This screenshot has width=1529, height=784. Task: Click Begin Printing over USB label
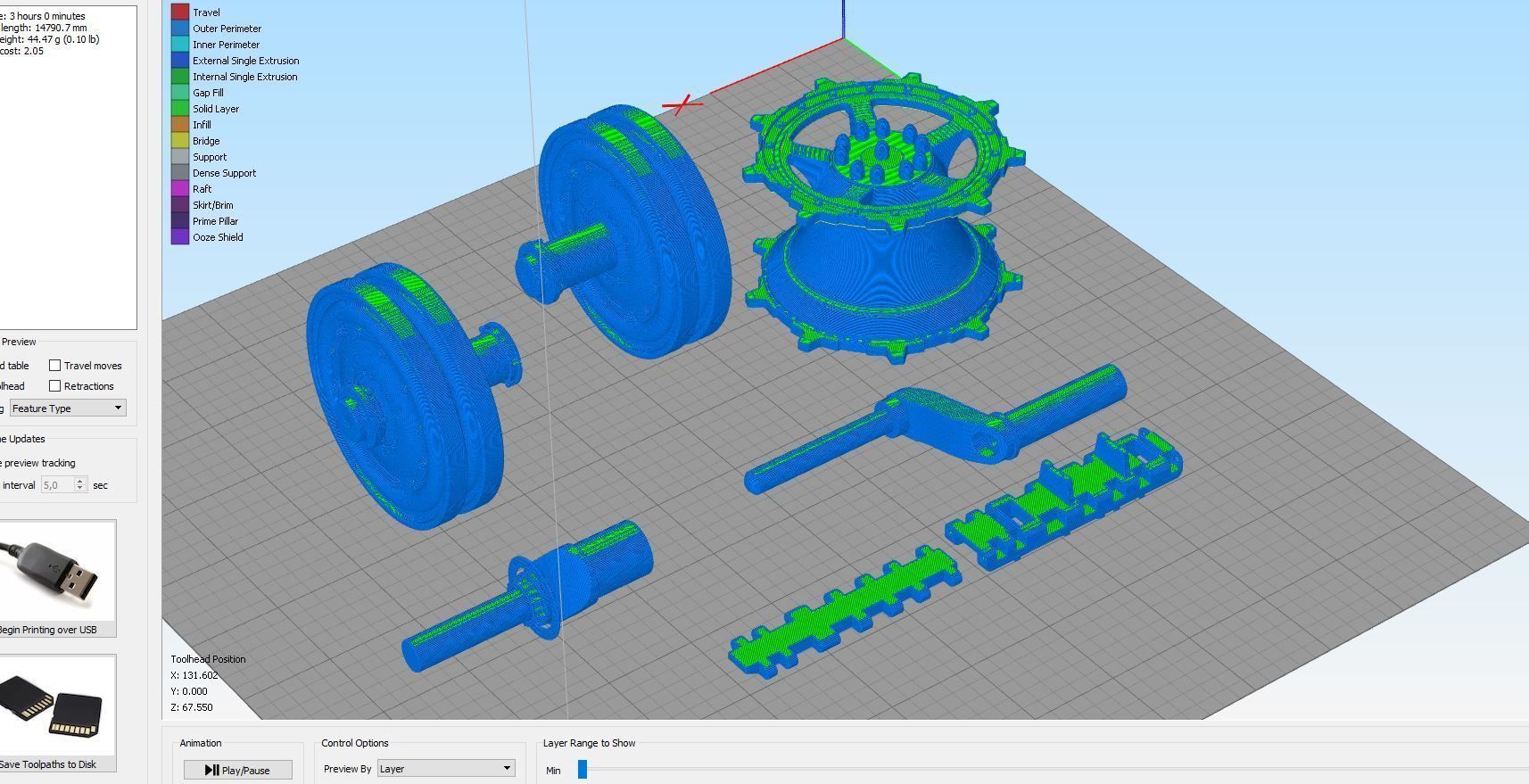click(x=48, y=629)
